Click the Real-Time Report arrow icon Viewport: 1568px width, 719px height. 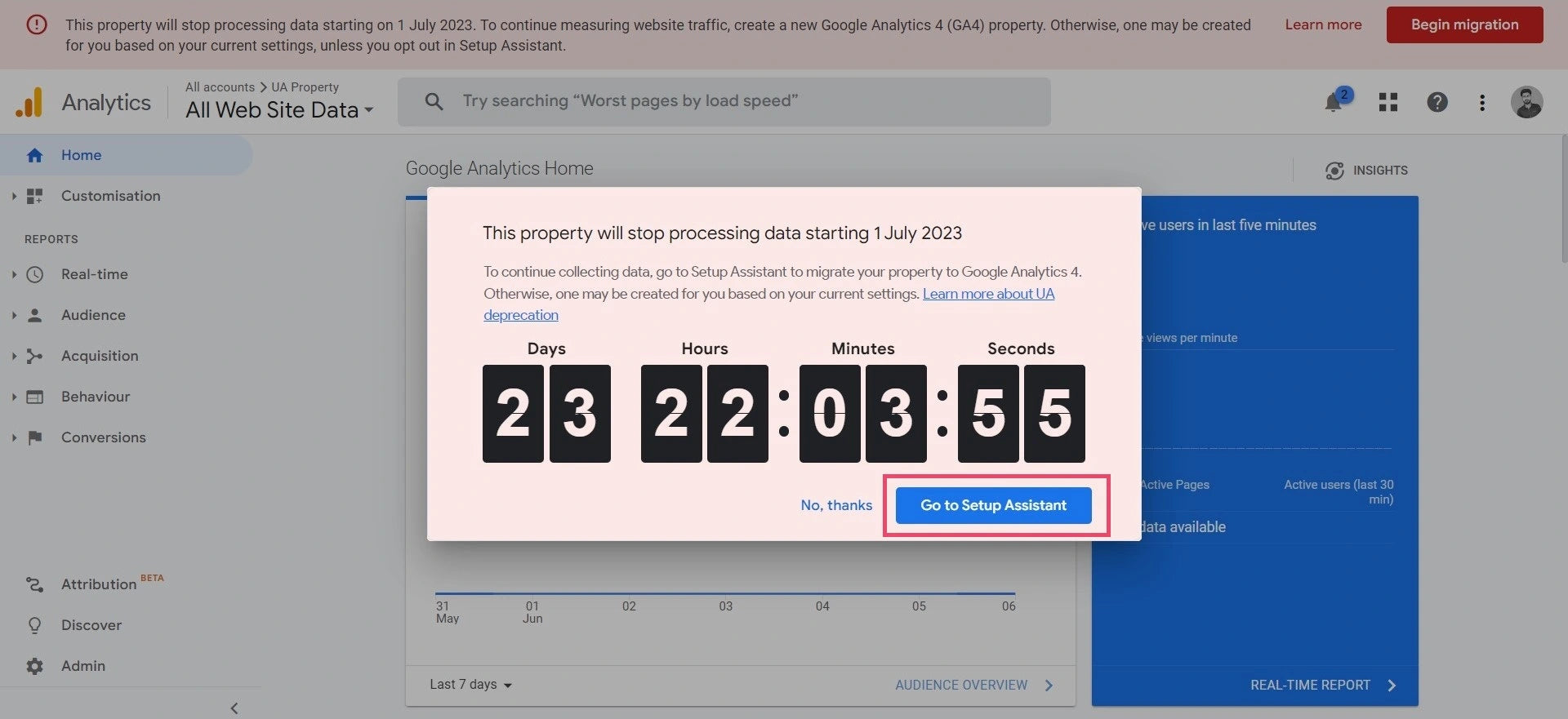(1392, 686)
